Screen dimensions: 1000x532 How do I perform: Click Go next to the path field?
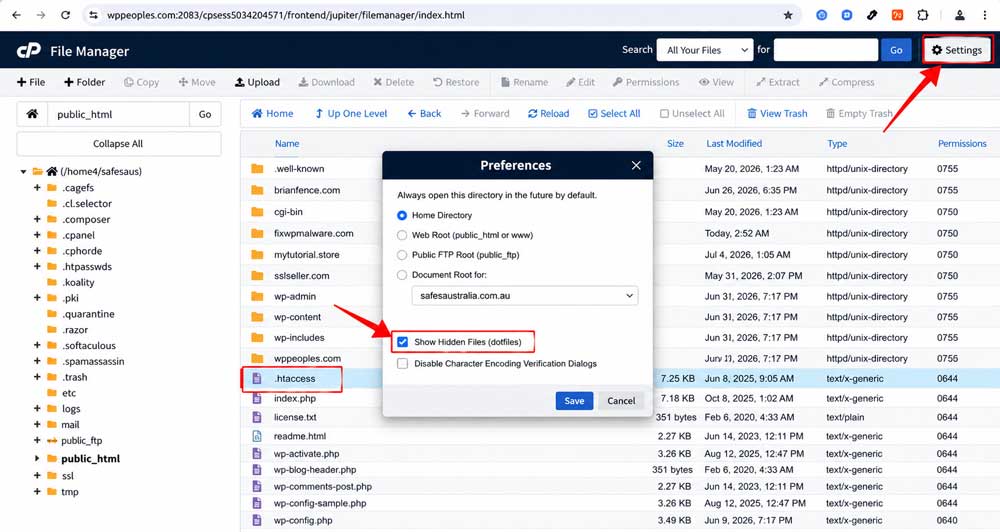click(x=205, y=114)
